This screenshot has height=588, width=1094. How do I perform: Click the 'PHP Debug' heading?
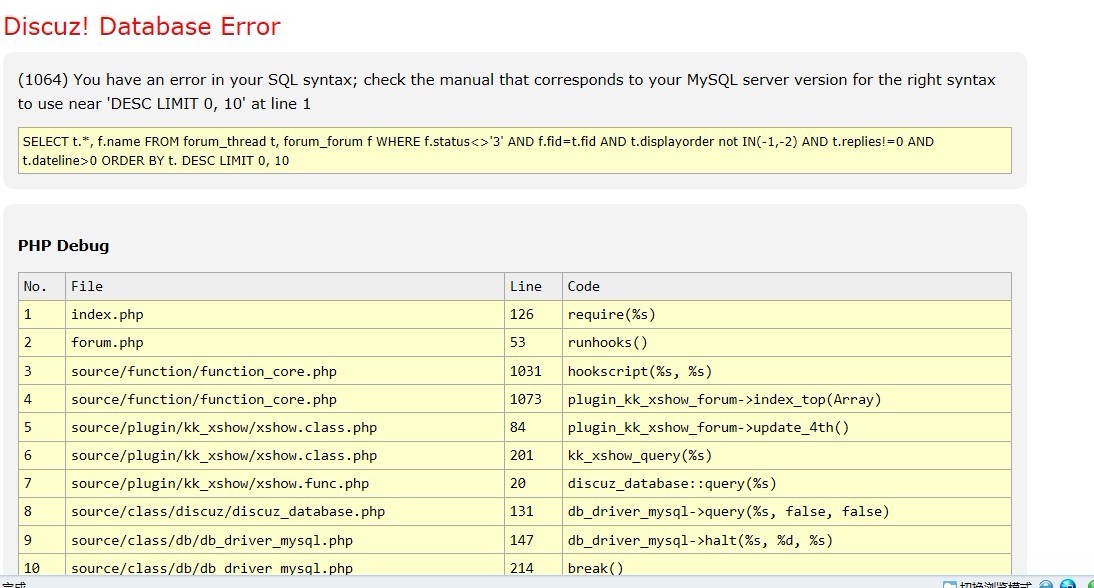(63, 246)
